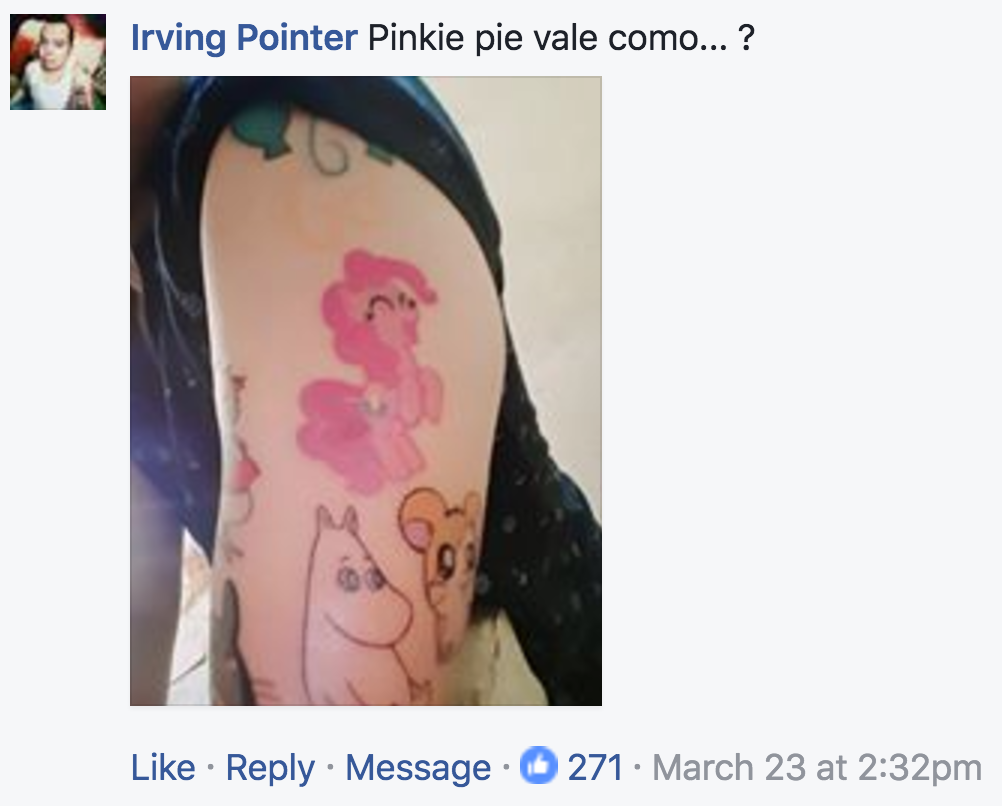Click the Message link under the comment
The width and height of the screenshot is (1002, 806).
[x=418, y=768]
